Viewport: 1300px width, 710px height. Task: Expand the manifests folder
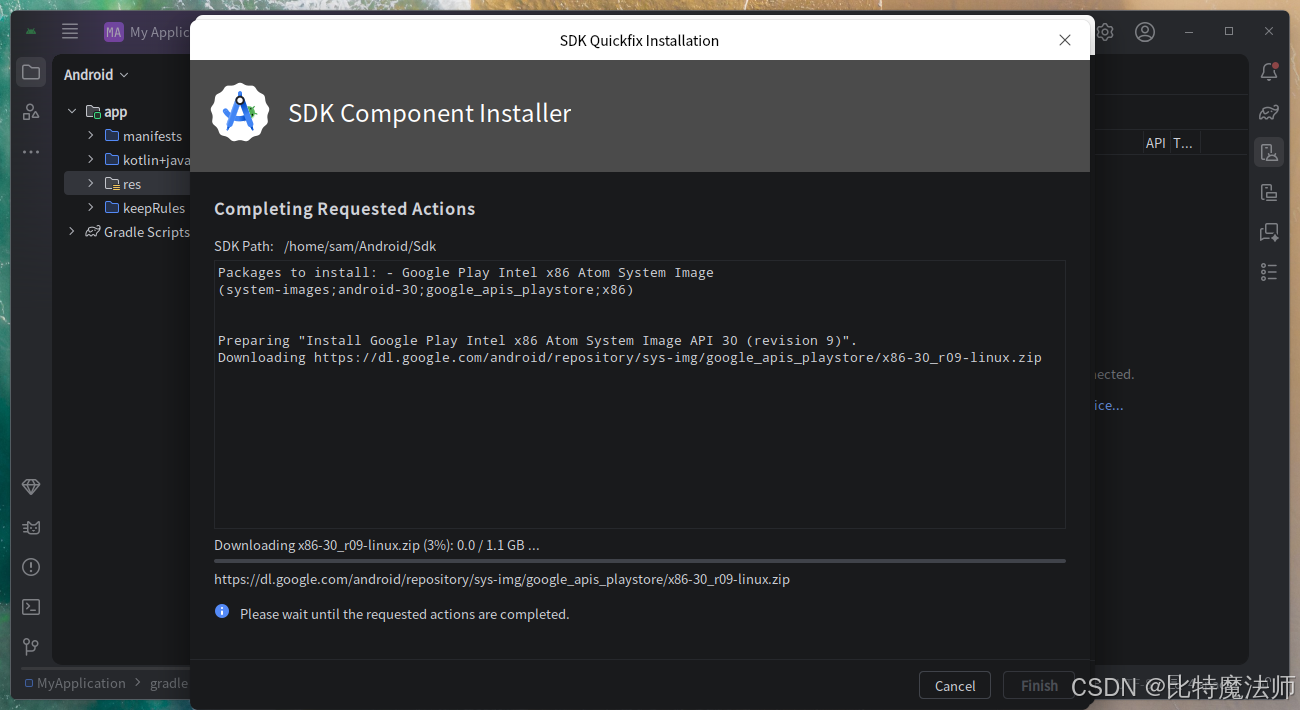click(91, 135)
